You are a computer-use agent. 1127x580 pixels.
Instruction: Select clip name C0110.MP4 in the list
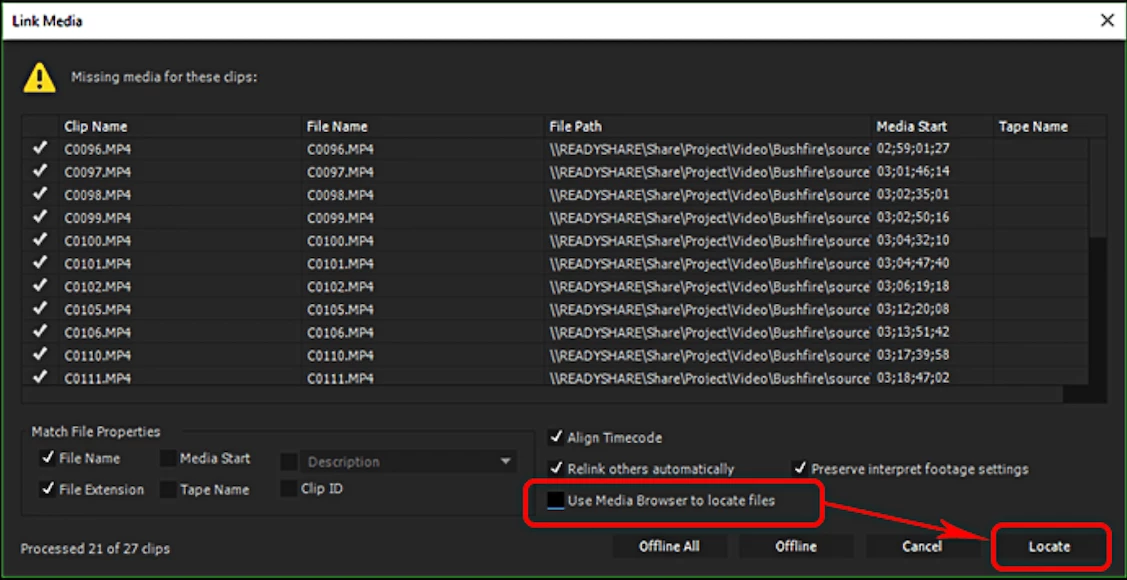[x=98, y=356]
